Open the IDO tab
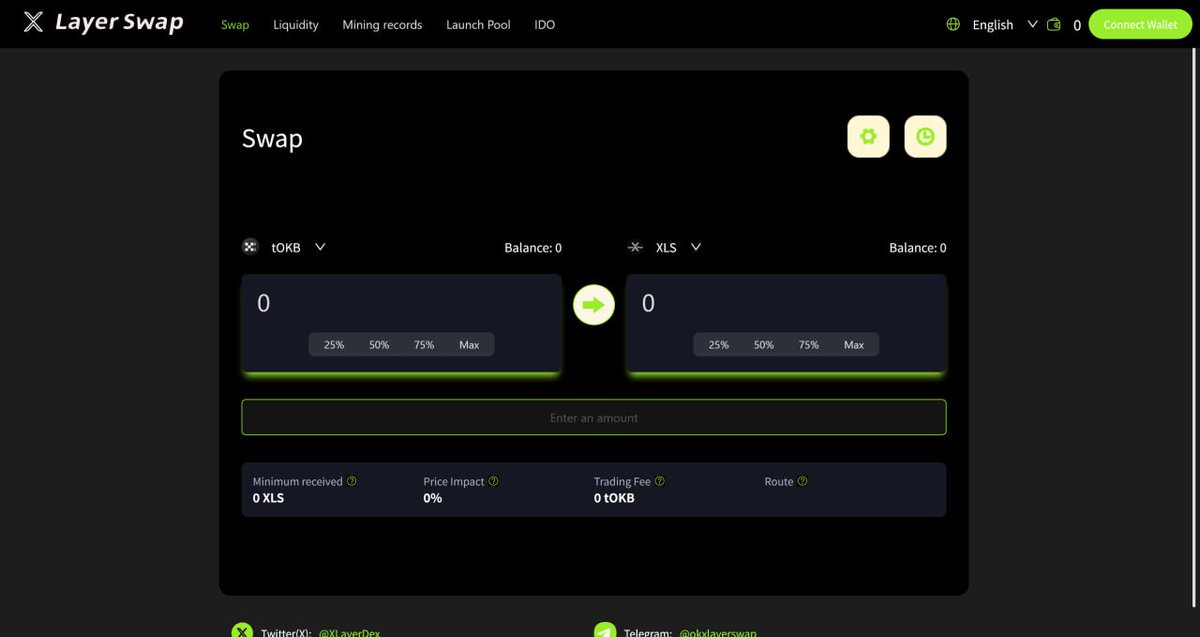The image size is (1200, 637). click(545, 24)
